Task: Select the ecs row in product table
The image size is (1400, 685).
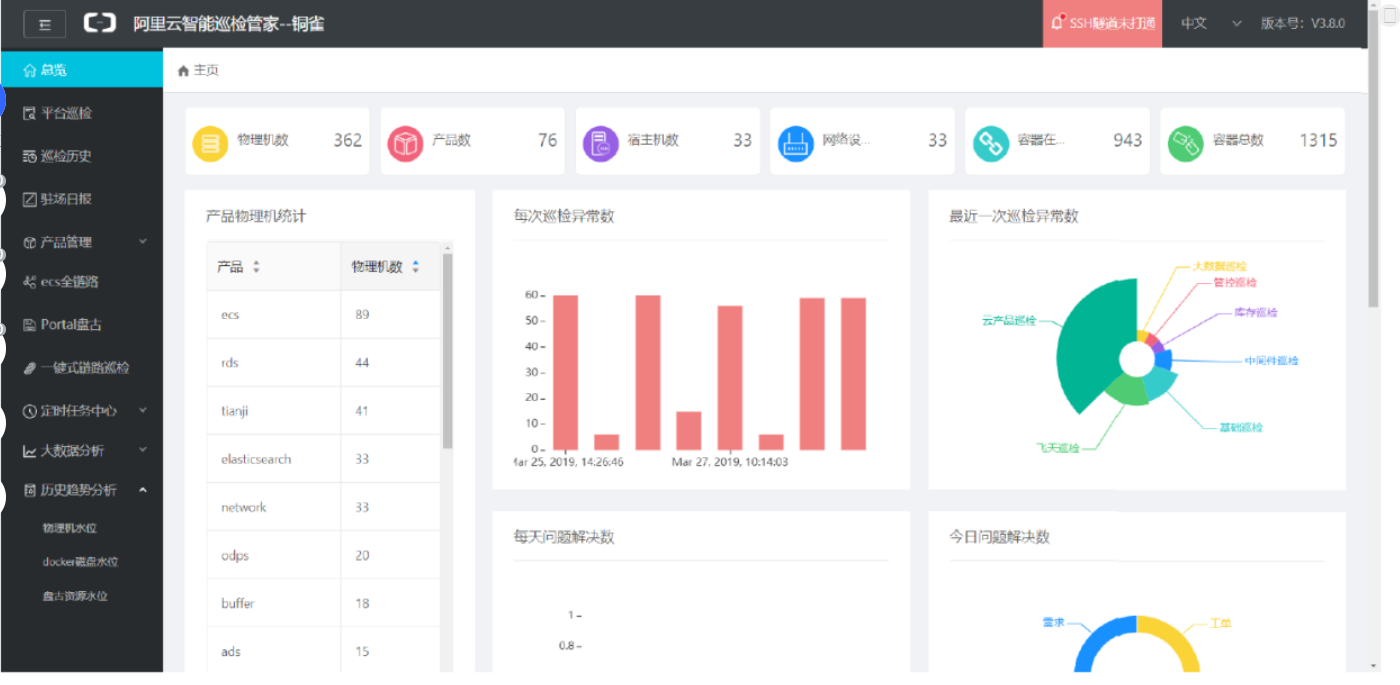Action: pos(324,315)
